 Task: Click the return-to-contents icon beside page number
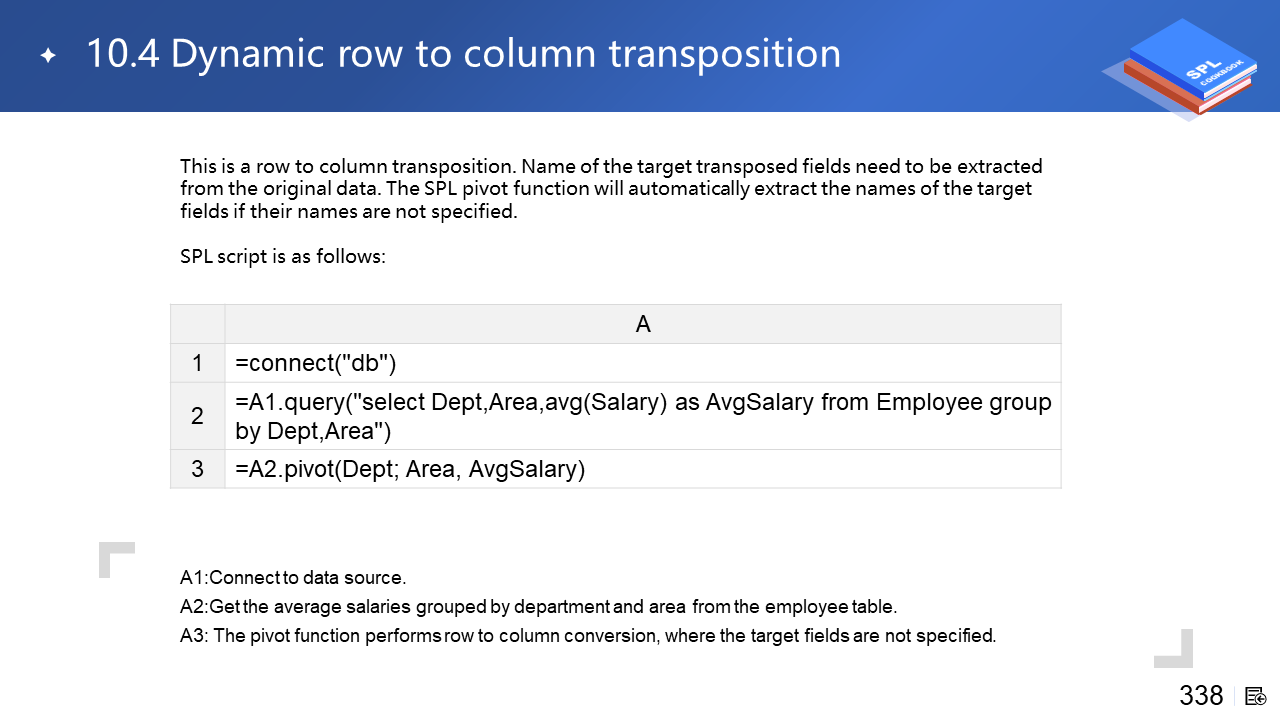pyautogui.click(x=1256, y=696)
